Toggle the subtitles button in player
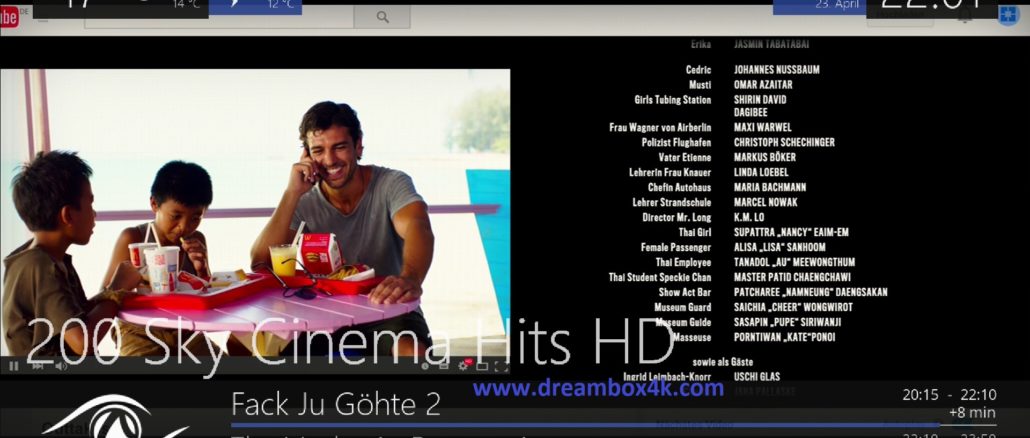Image resolution: width=1030 pixels, height=438 pixels. [443, 366]
